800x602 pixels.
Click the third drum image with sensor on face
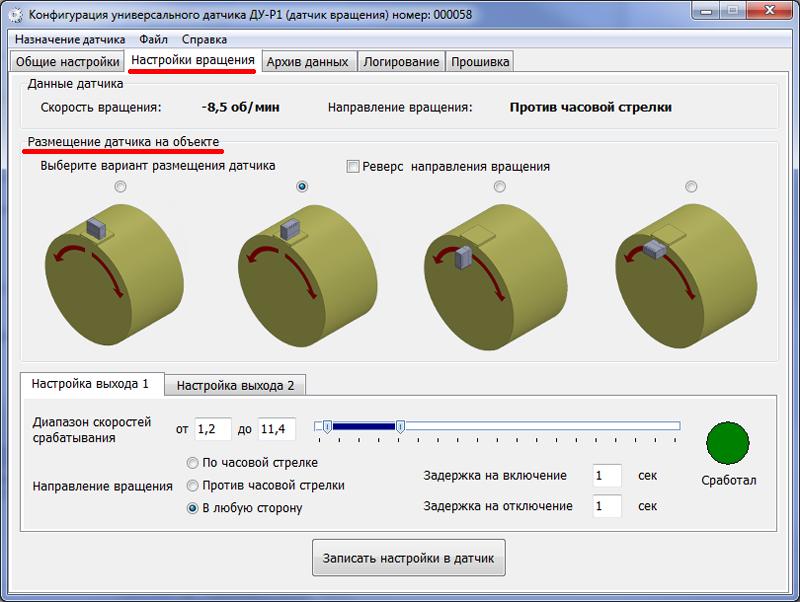(496, 277)
